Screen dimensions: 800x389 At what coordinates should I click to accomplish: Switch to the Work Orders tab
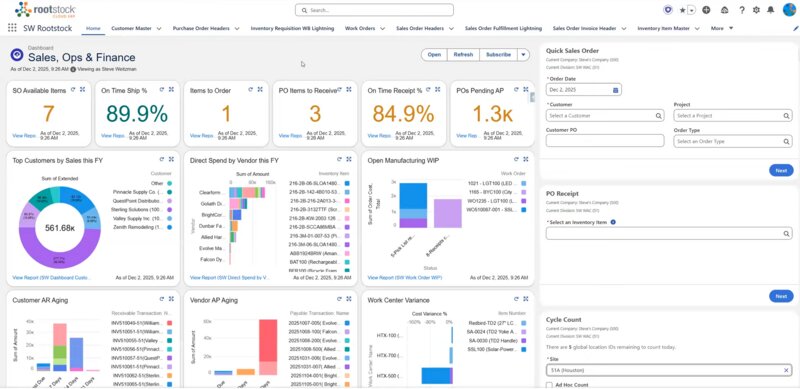(x=360, y=29)
